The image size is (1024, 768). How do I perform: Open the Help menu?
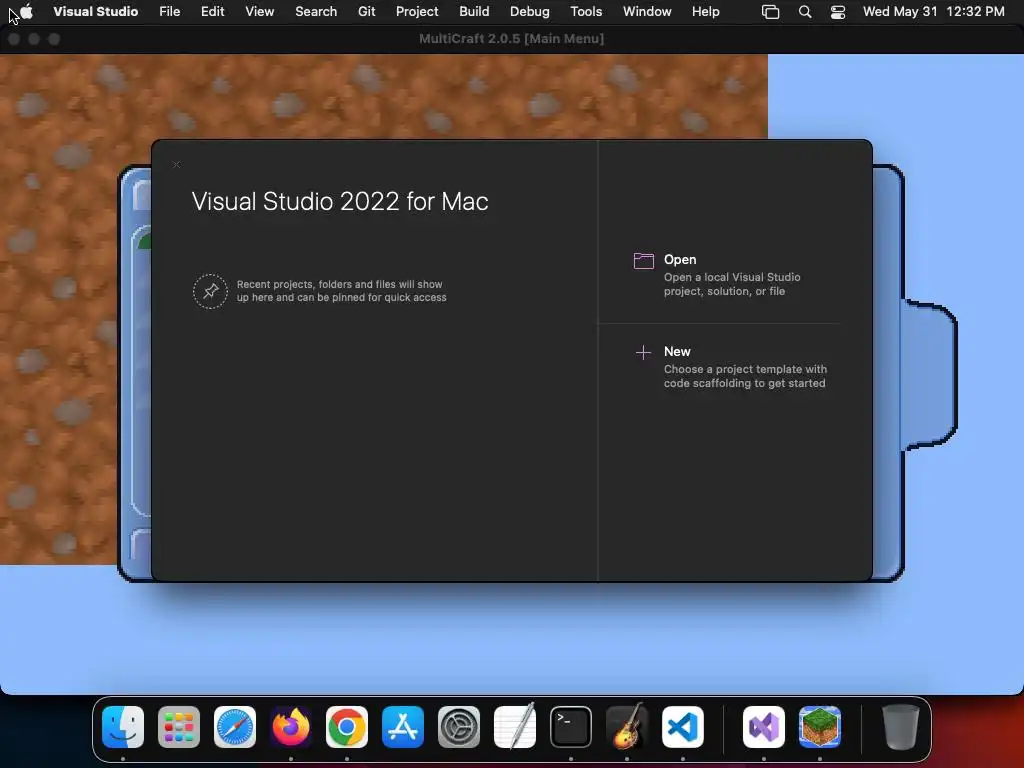(705, 11)
